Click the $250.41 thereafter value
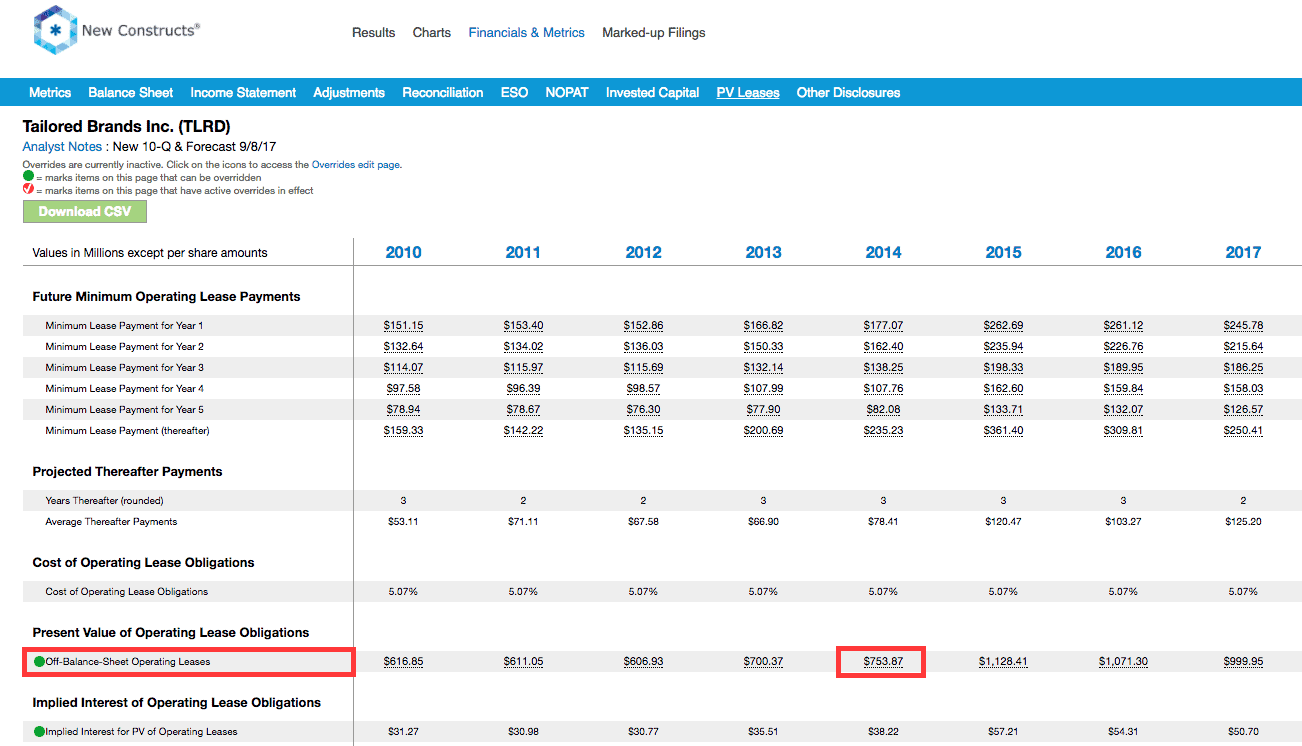 pos(1244,431)
